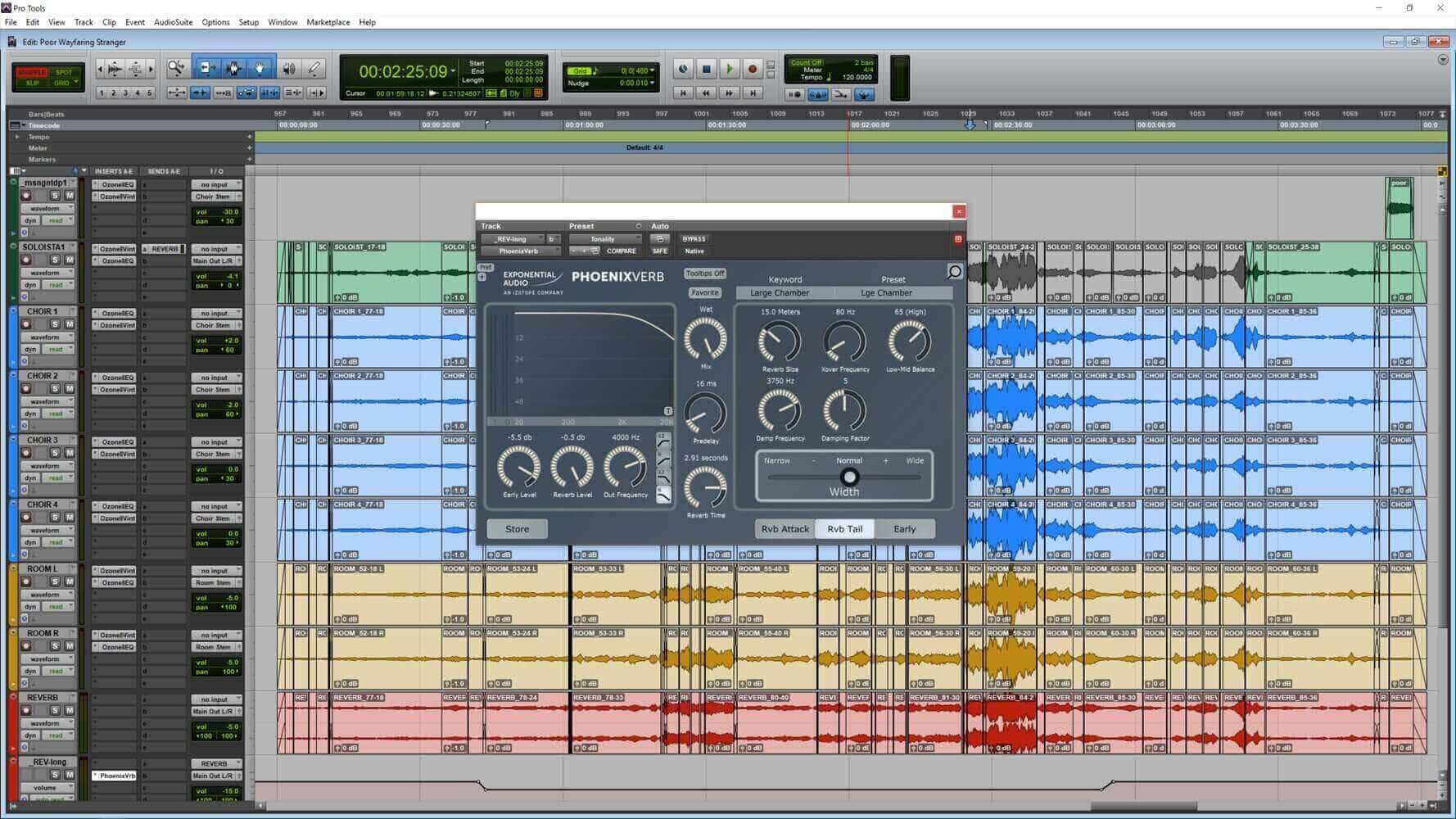Image resolution: width=1456 pixels, height=819 pixels.
Task: Click the Width slider handle
Action: coord(849,477)
